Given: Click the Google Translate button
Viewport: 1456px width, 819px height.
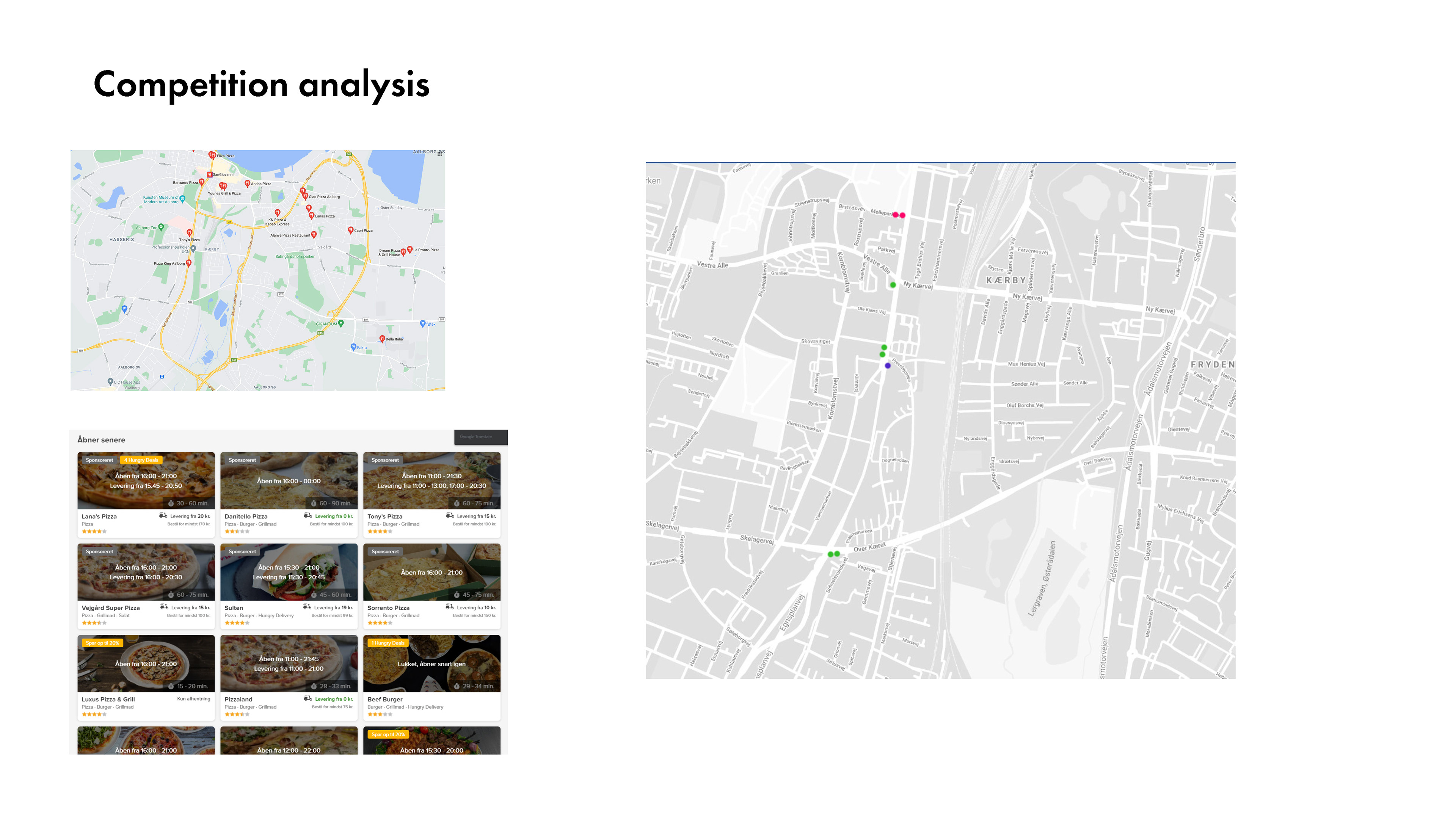Looking at the screenshot, I should 480,437.
